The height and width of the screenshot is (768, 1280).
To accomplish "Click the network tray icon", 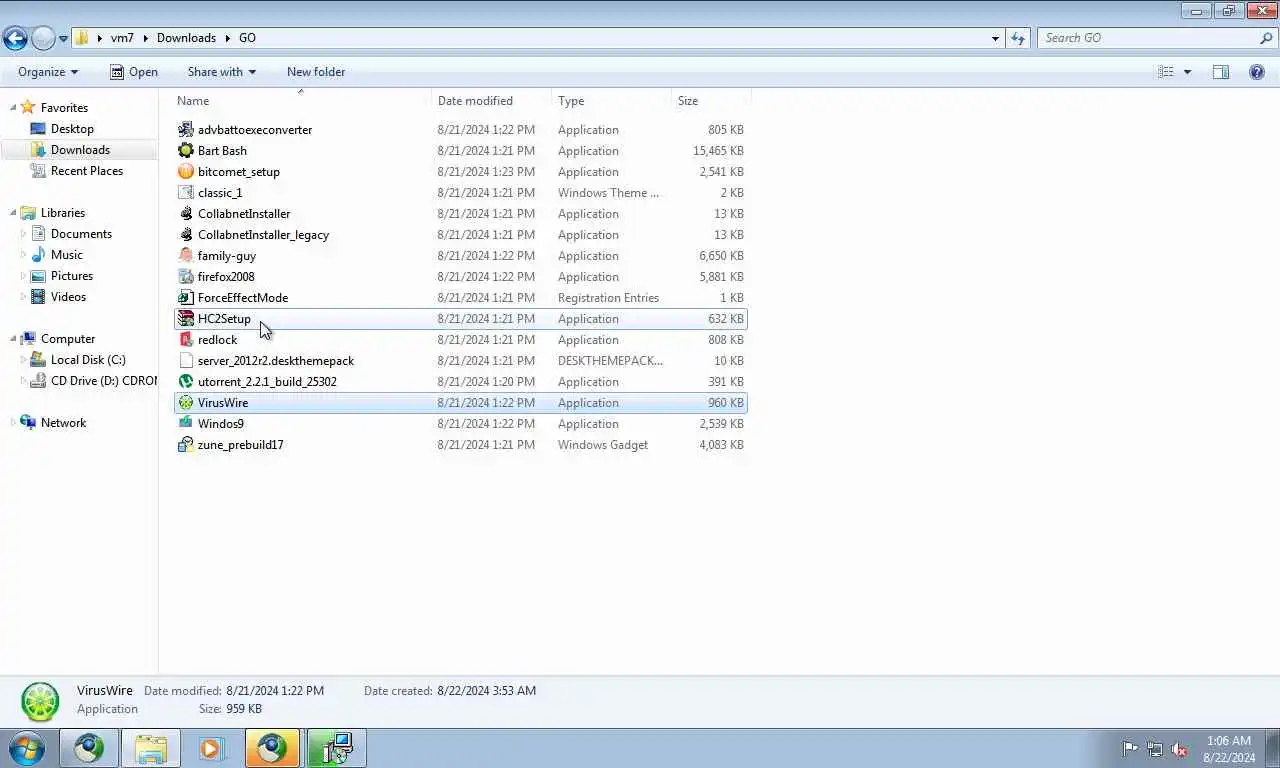I will point(1155,749).
